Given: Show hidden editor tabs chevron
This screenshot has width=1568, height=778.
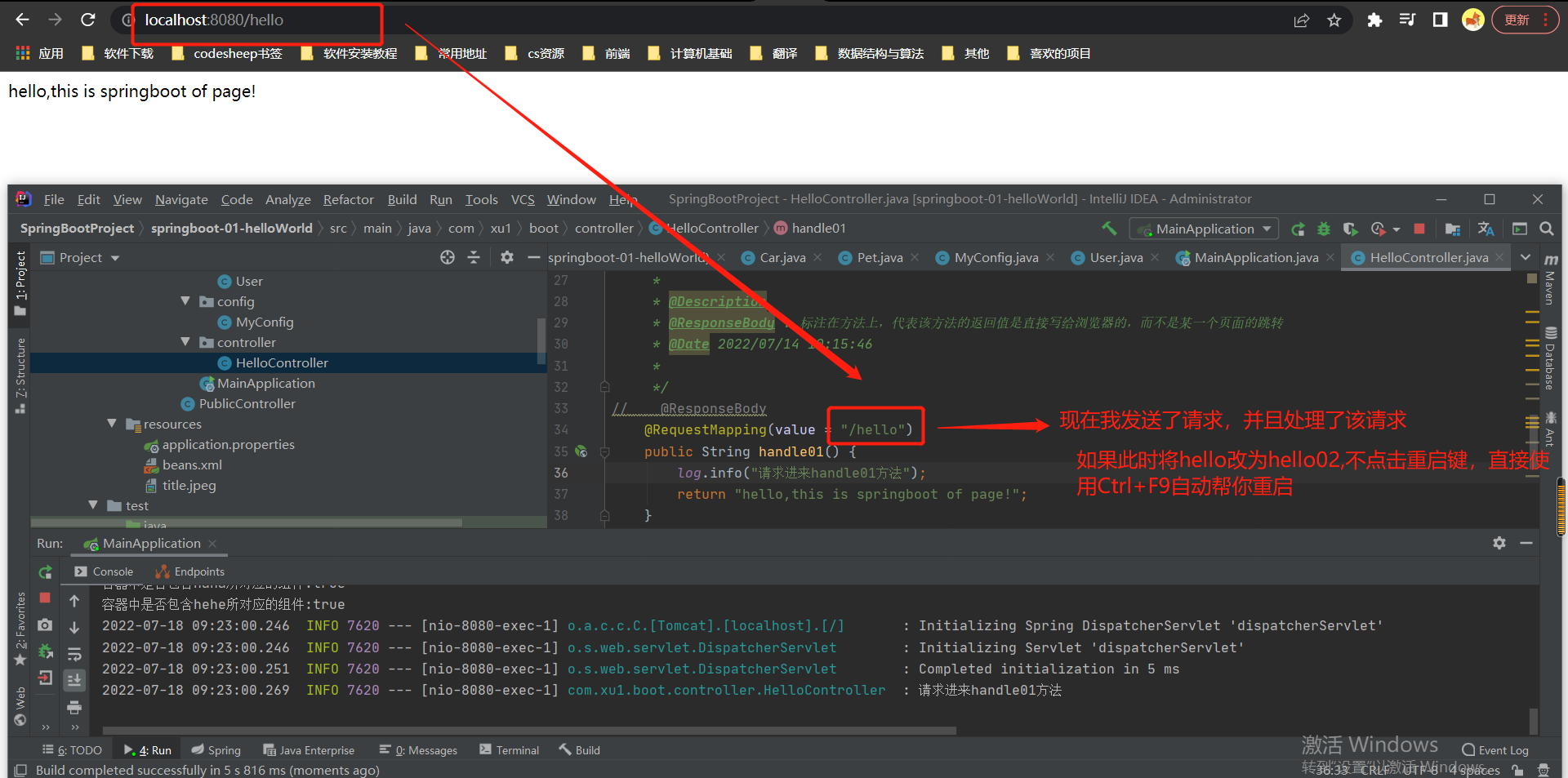Looking at the screenshot, I should coord(1526,257).
